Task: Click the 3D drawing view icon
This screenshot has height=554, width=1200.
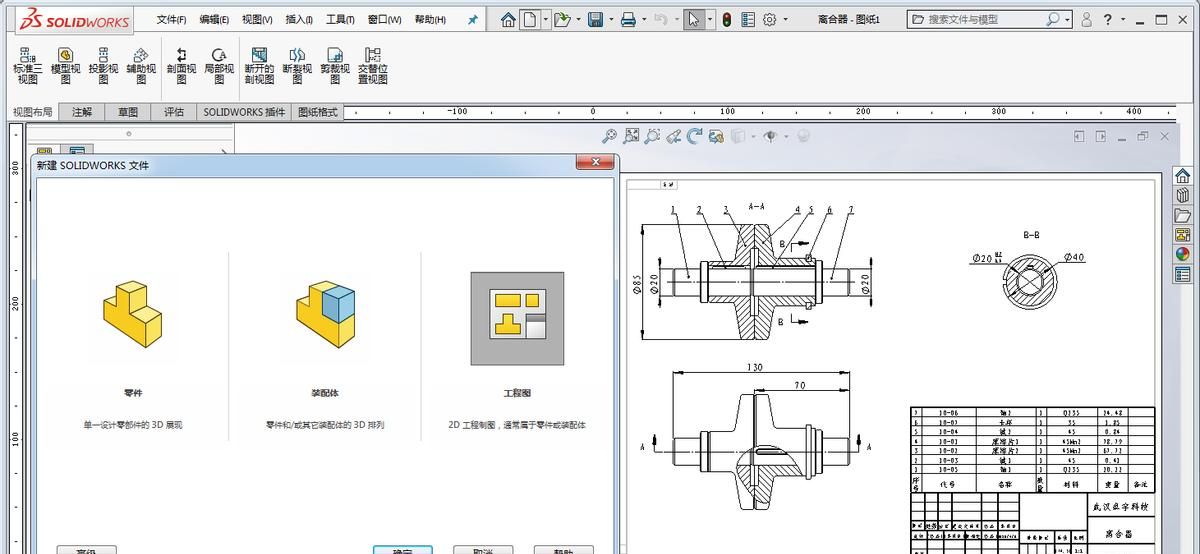Action: coord(716,136)
